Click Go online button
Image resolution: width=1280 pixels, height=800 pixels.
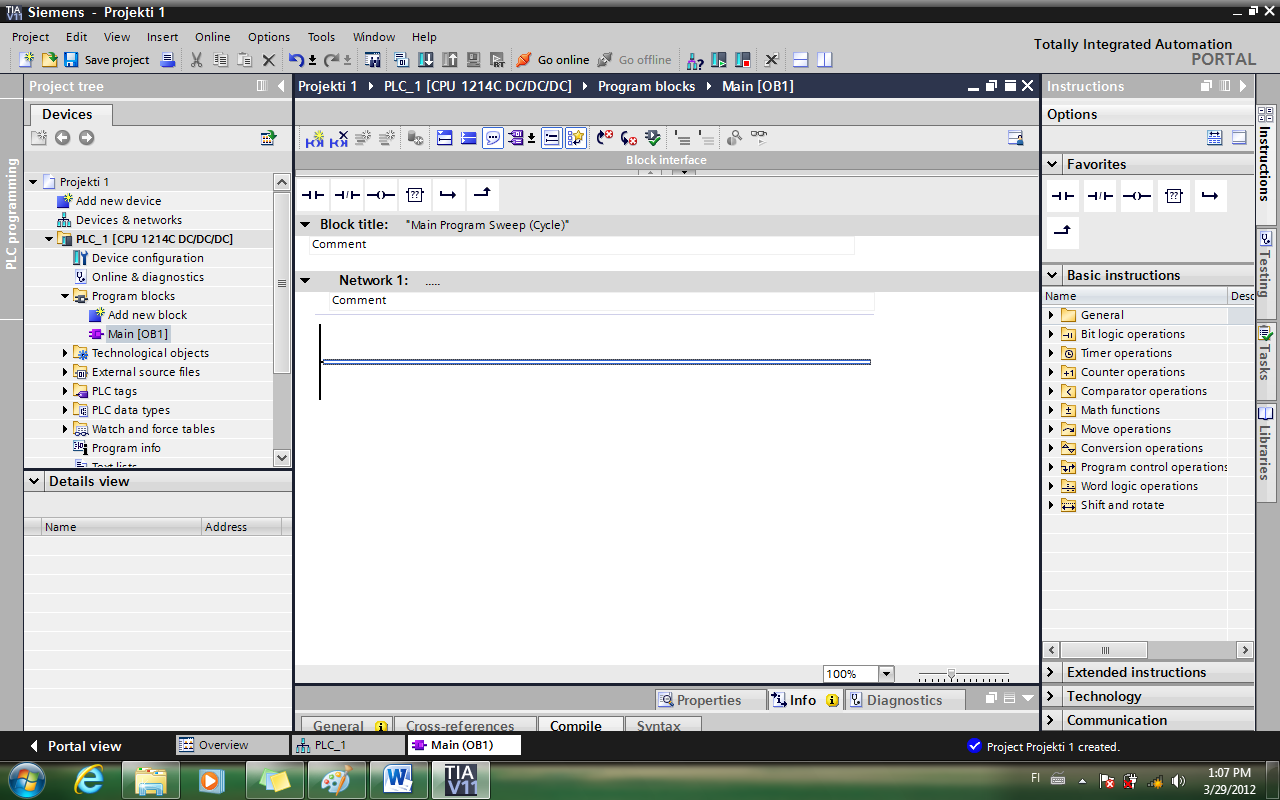553,60
